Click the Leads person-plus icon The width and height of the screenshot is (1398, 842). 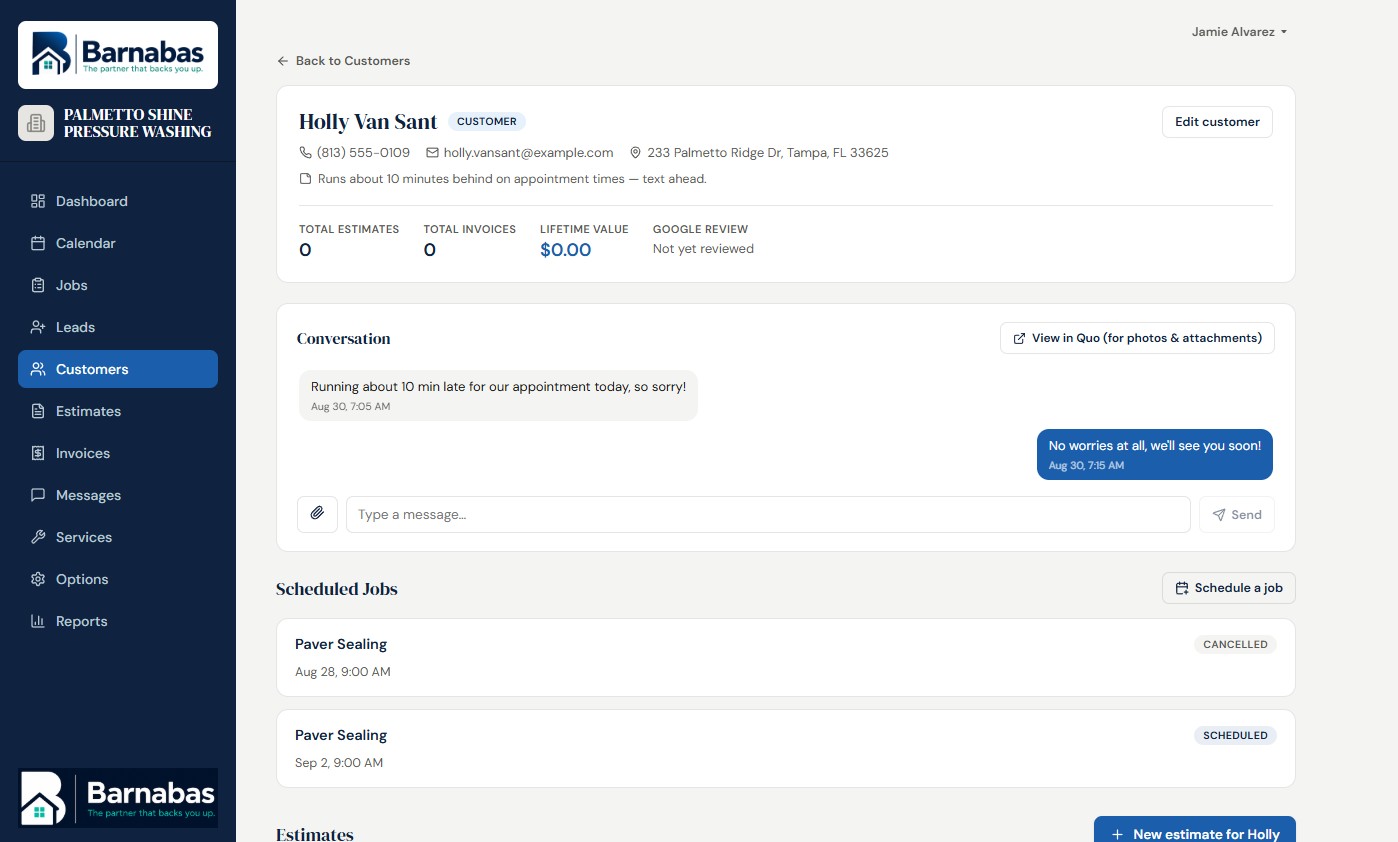coord(38,327)
